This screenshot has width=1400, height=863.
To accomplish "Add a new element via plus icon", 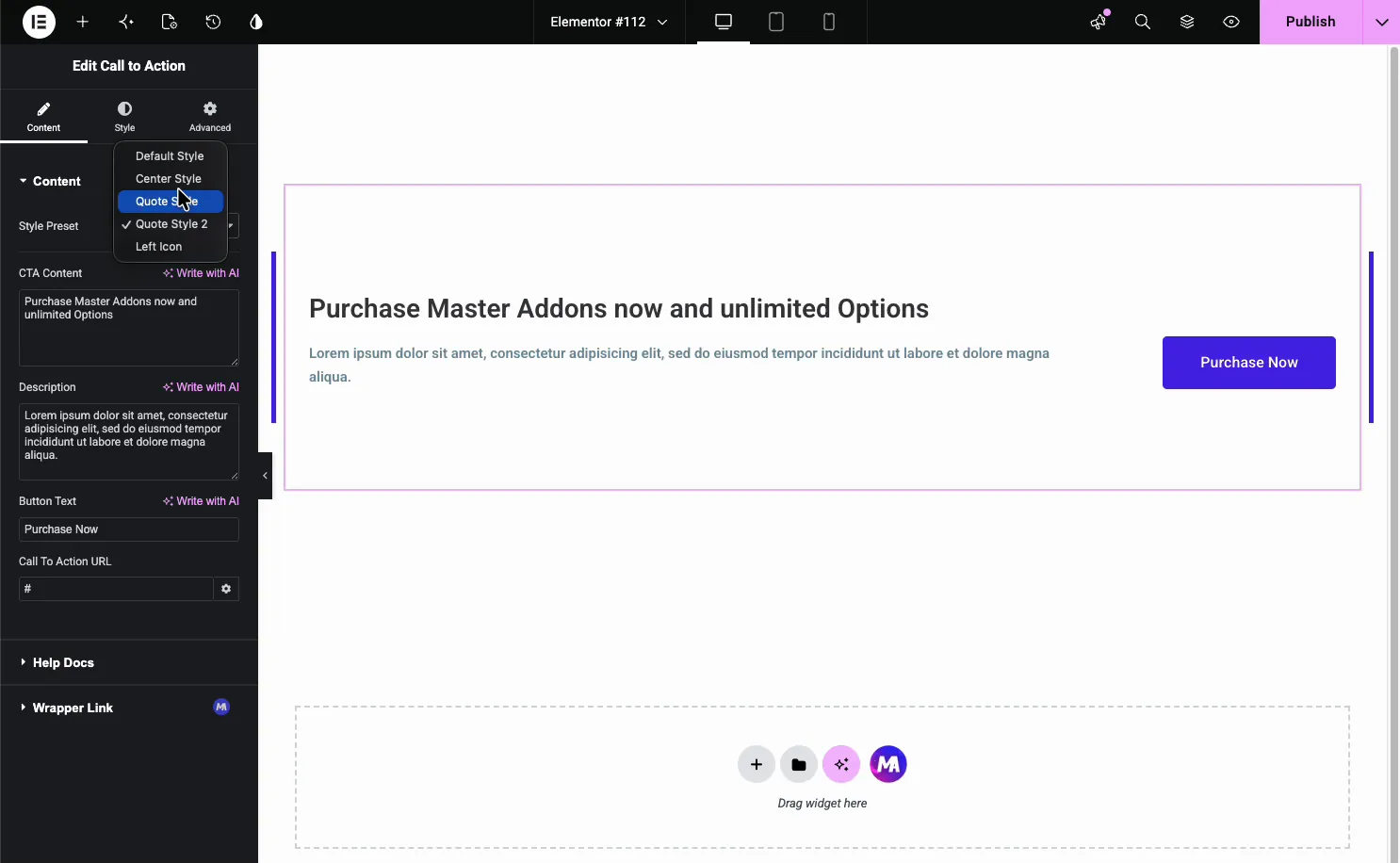I will point(83,22).
